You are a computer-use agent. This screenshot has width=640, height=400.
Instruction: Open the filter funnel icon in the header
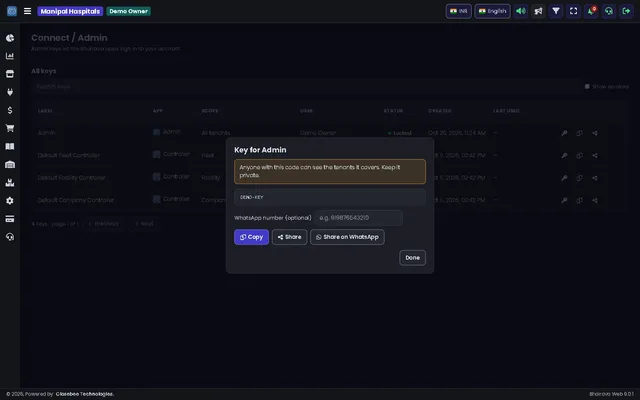pyautogui.click(x=556, y=11)
